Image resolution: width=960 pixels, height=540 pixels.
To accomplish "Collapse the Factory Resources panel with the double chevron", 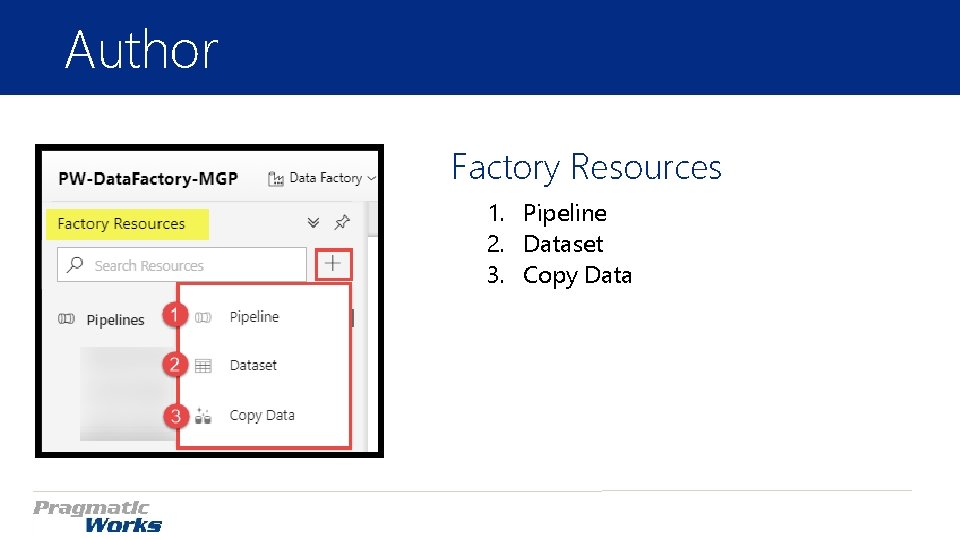I will 313,223.
